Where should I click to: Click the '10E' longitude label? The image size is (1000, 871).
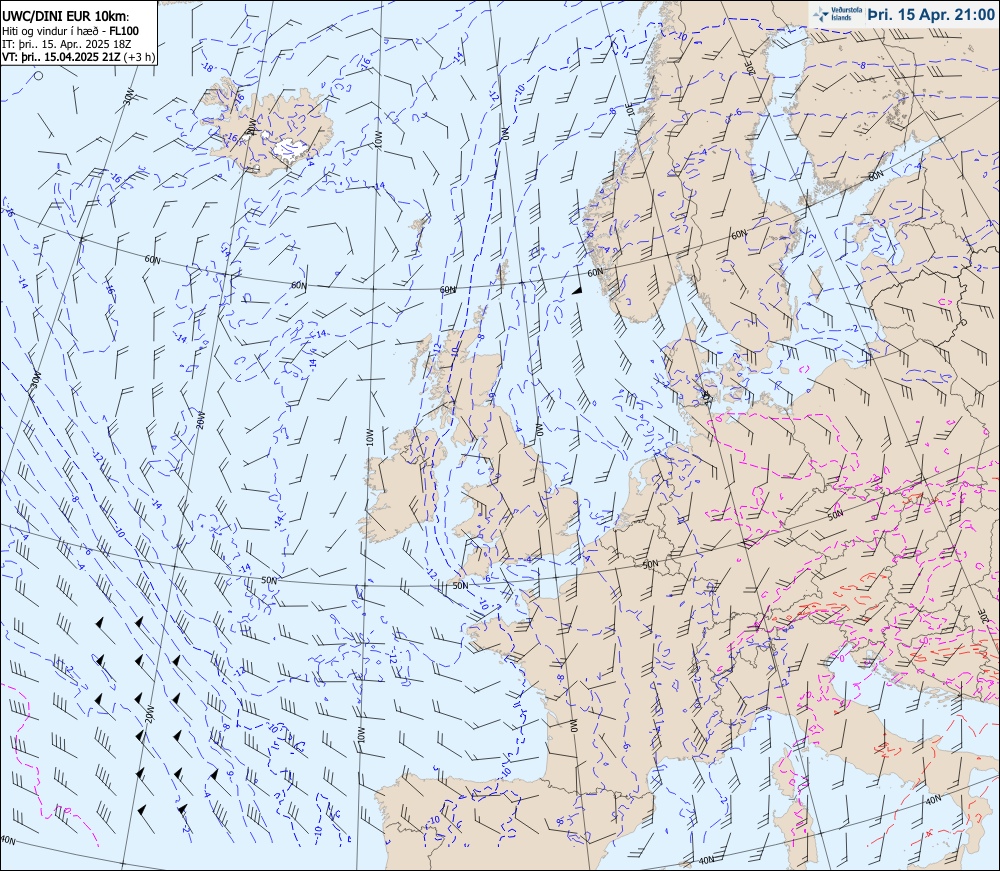coord(629,109)
